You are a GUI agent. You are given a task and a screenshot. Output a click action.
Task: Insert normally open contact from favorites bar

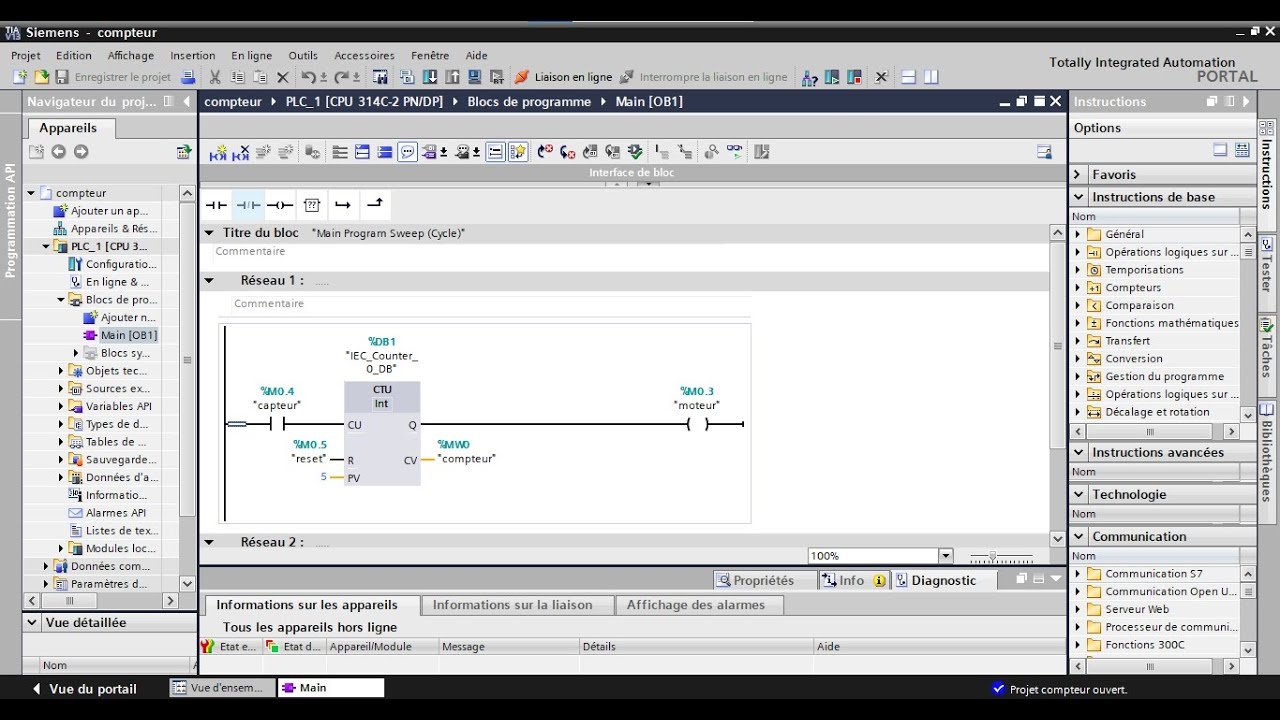(217, 205)
